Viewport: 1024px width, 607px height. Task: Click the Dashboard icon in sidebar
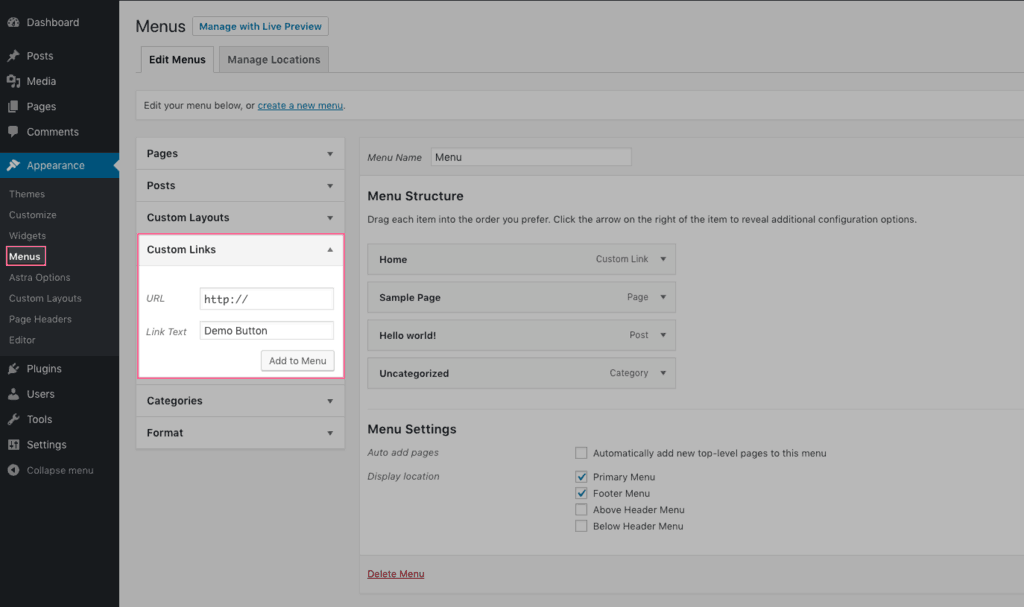click(x=13, y=22)
